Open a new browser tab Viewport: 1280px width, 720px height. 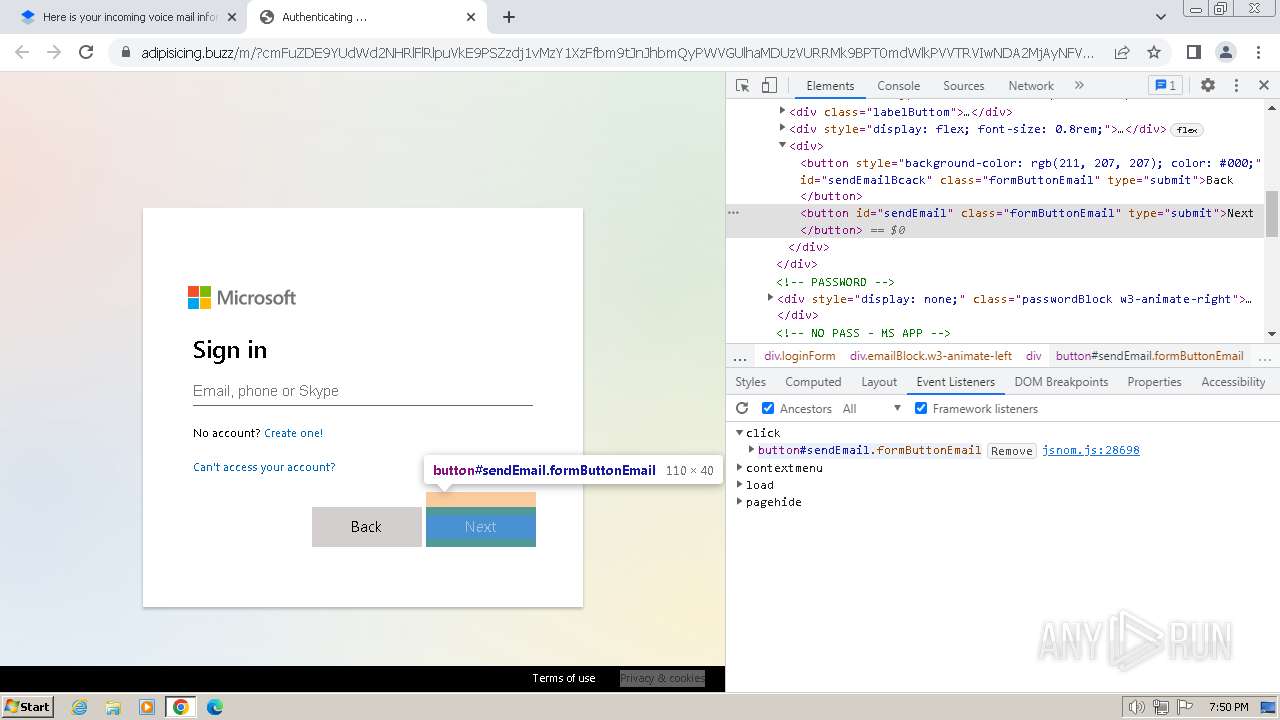509,17
